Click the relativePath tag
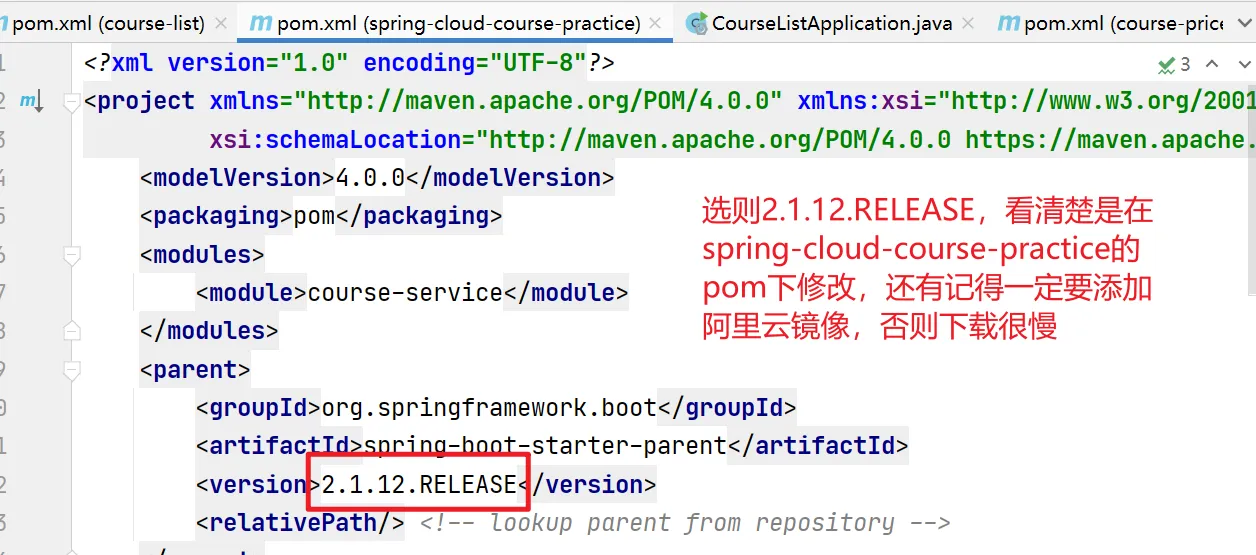 (300, 523)
